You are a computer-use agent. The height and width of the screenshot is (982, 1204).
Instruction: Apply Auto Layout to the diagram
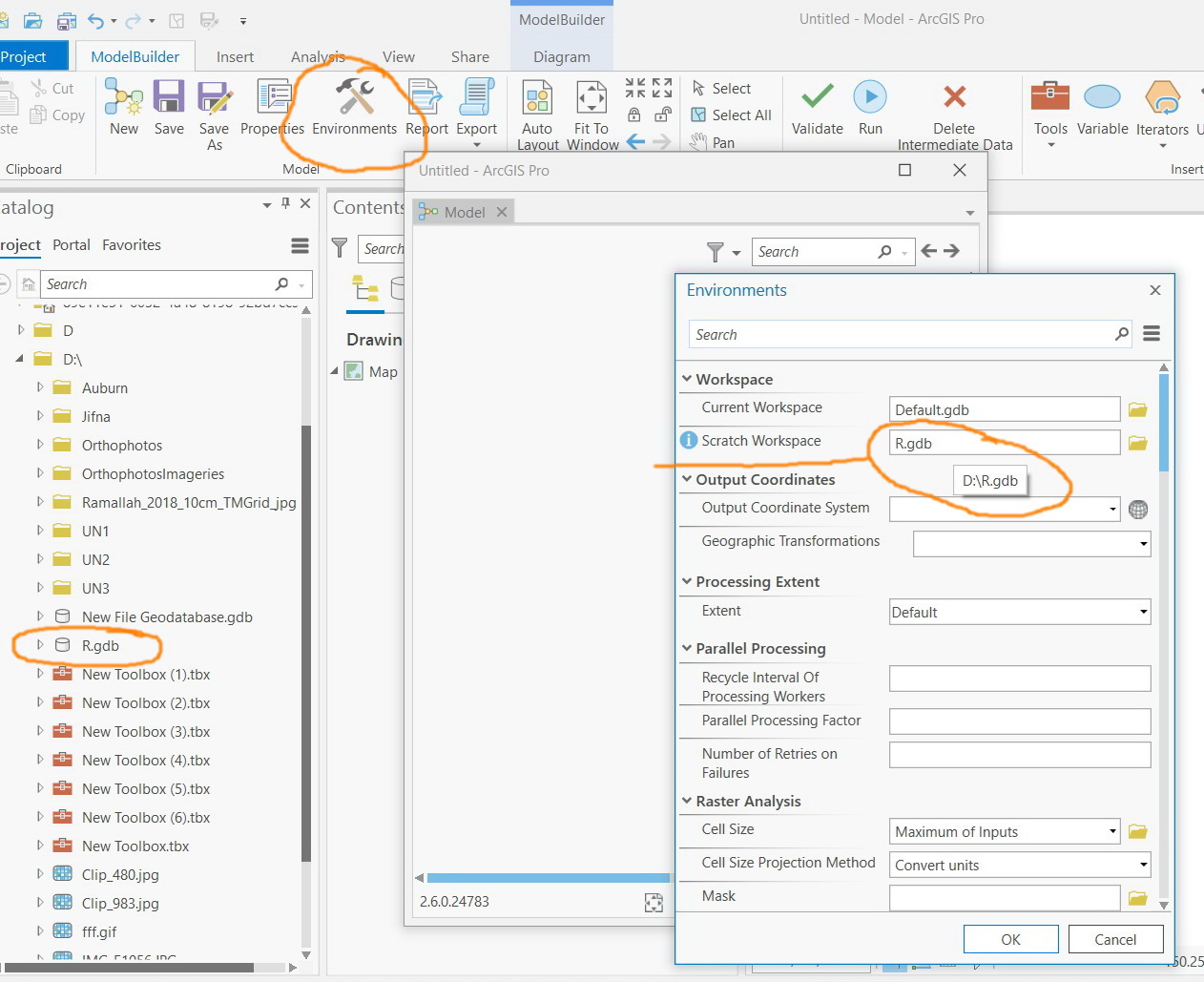click(537, 115)
